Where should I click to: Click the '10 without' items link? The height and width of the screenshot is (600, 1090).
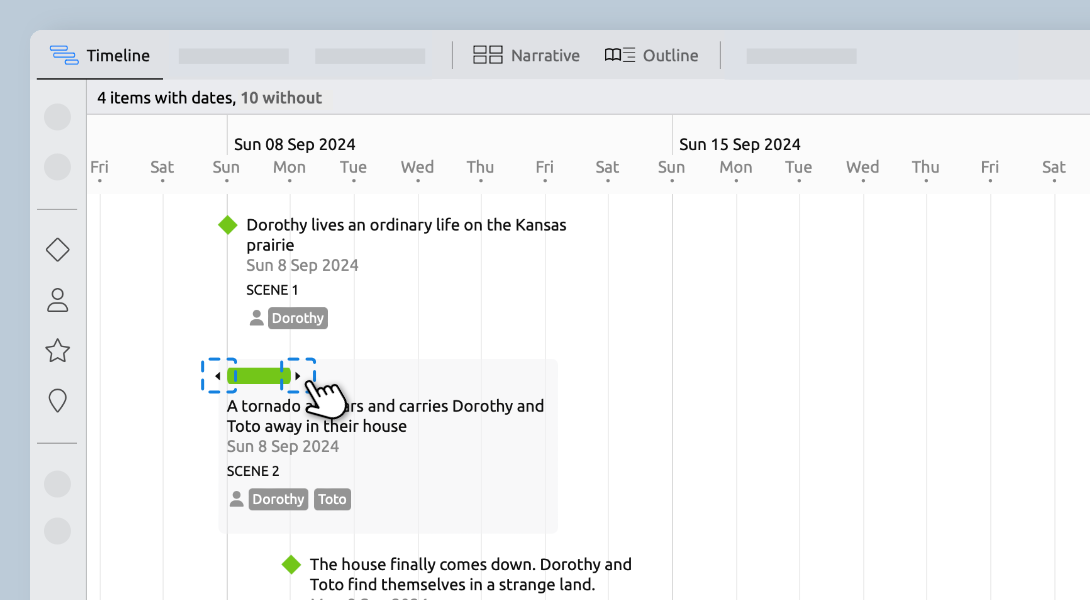(282, 98)
